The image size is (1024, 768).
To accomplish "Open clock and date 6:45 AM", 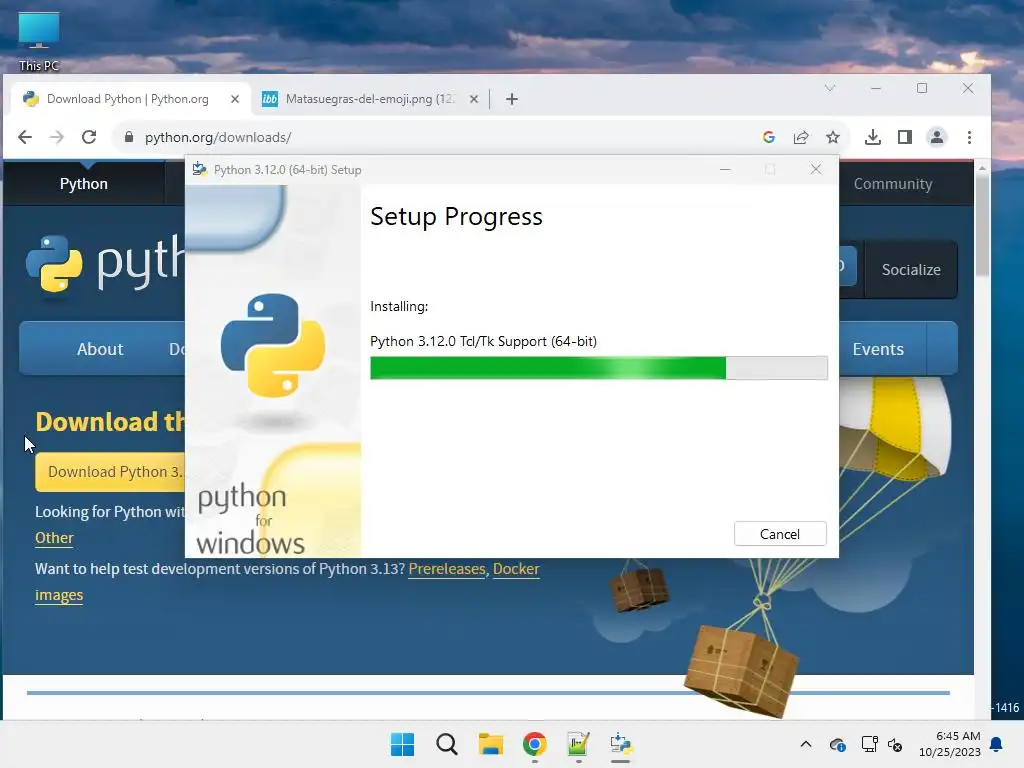I will [x=950, y=744].
